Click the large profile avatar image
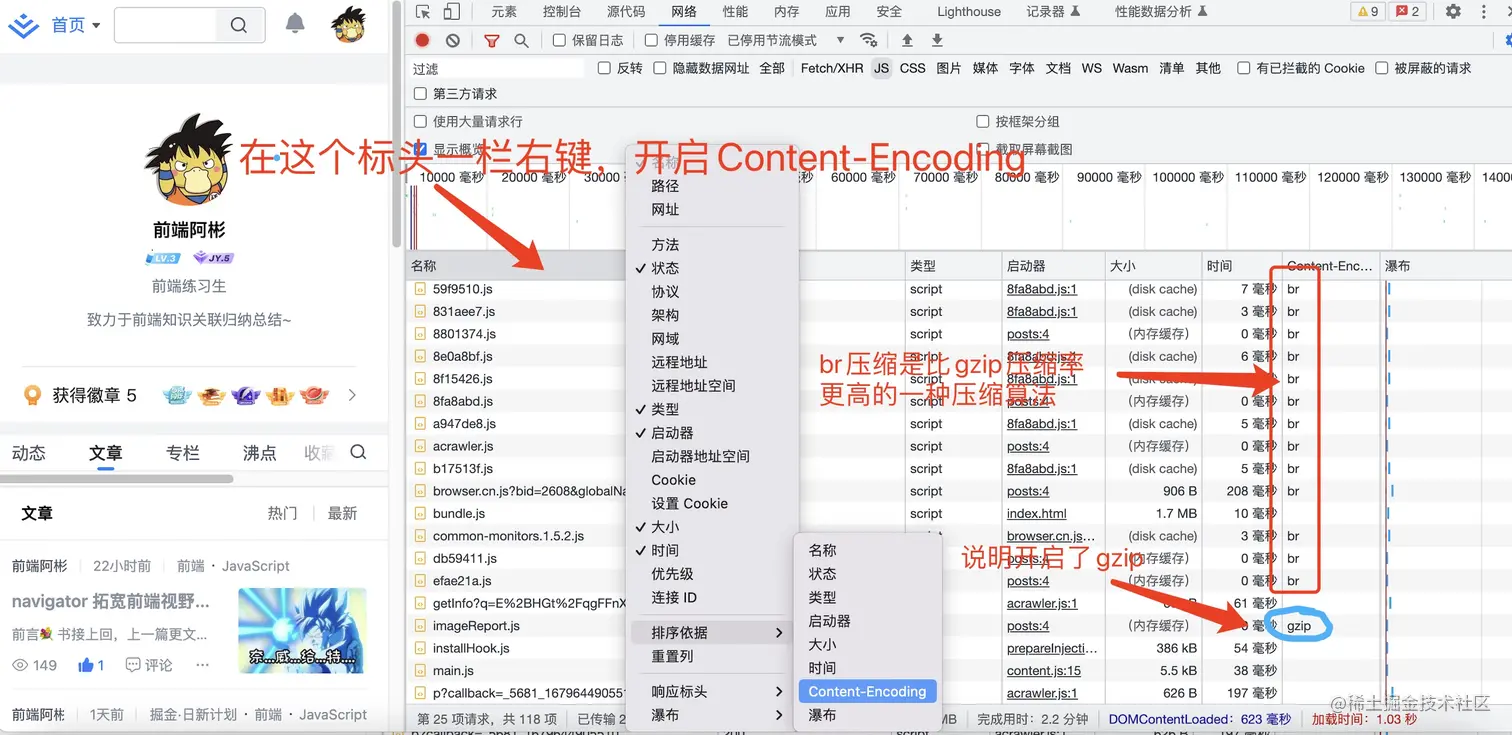The width and height of the screenshot is (1512, 735). [x=190, y=162]
